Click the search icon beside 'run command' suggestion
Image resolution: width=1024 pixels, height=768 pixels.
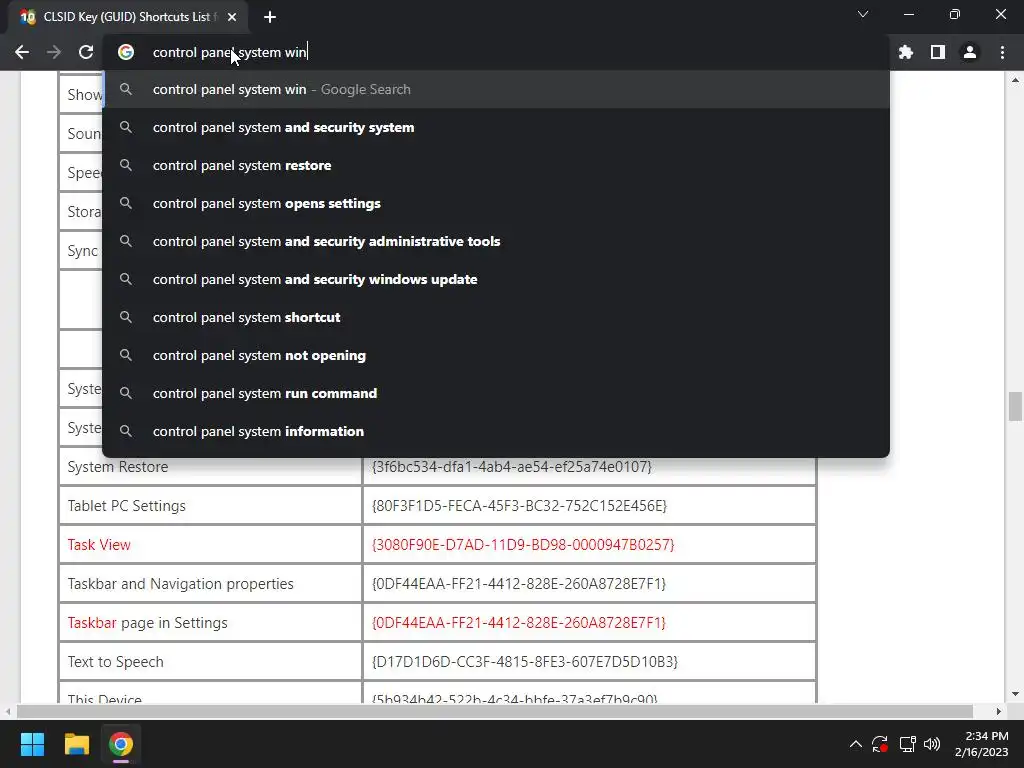pyautogui.click(x=126, y=393)
